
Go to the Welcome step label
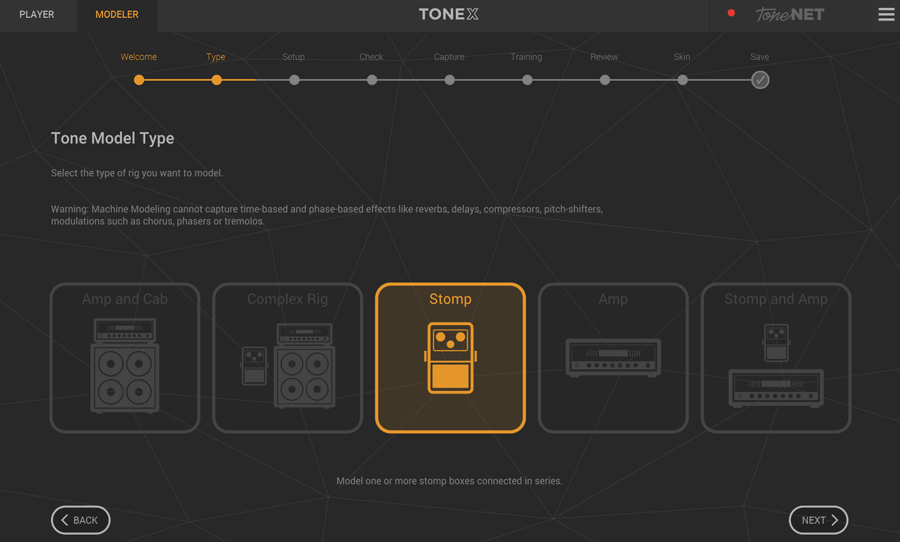[x=138, y=57]
